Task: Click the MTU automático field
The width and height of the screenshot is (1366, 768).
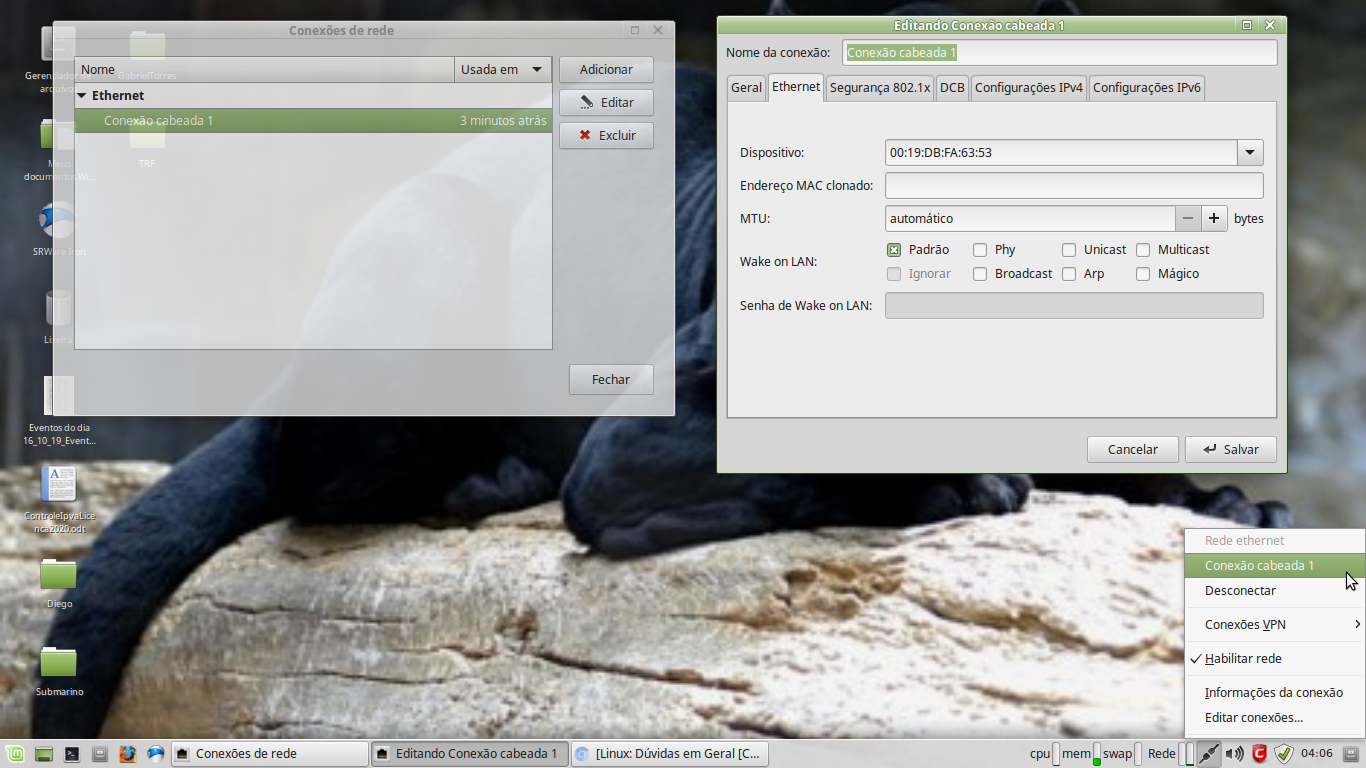Action: pos(1030,218)
